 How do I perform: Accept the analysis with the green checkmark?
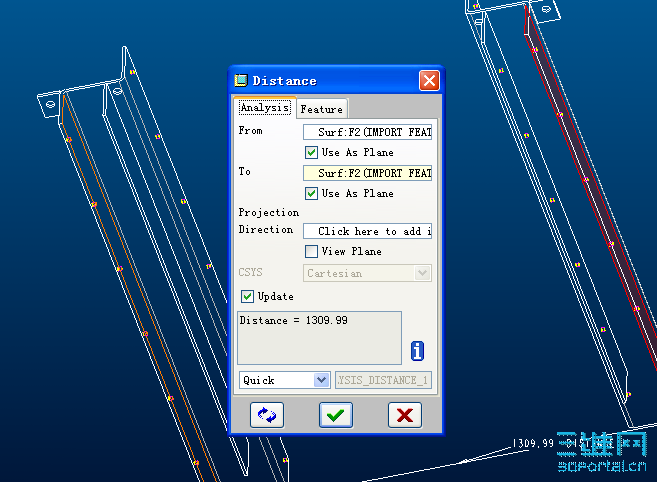point(336,415)
